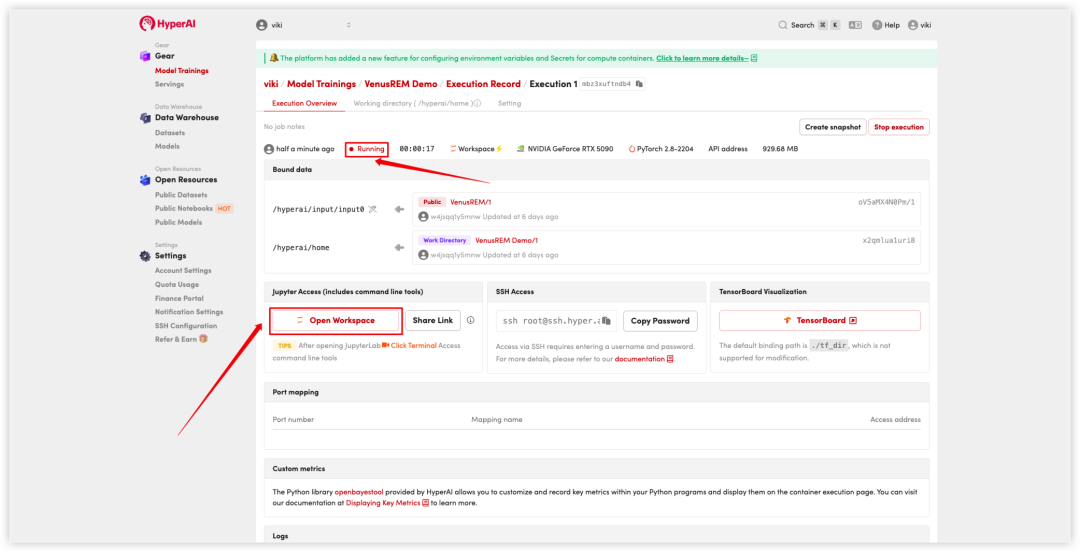The height and width of the screenshot is (552, 1080).
Task: Open Account Settings in the sidebar
Action: point(183,271)
